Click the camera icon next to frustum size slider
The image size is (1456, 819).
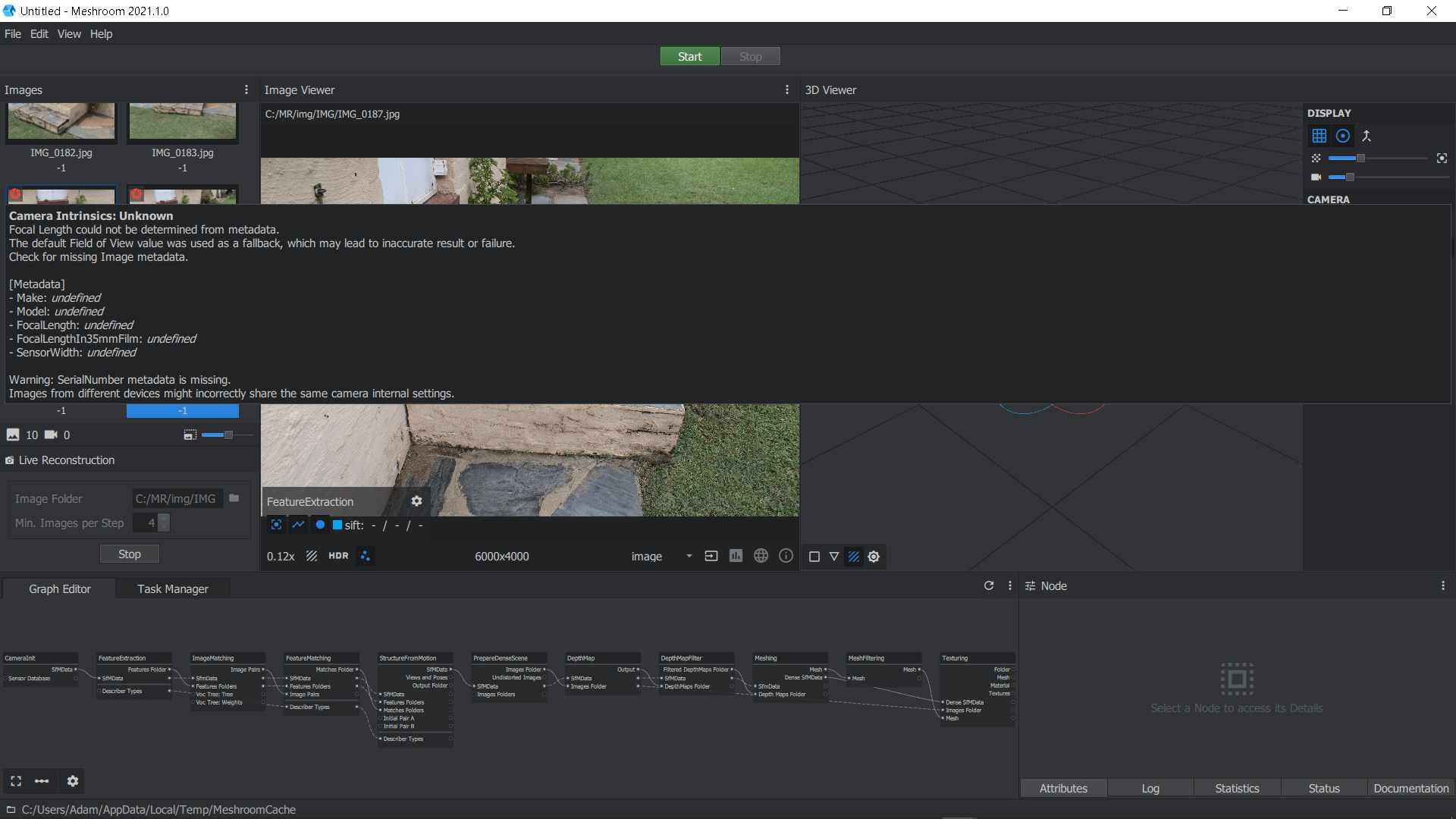(1316, 177)
